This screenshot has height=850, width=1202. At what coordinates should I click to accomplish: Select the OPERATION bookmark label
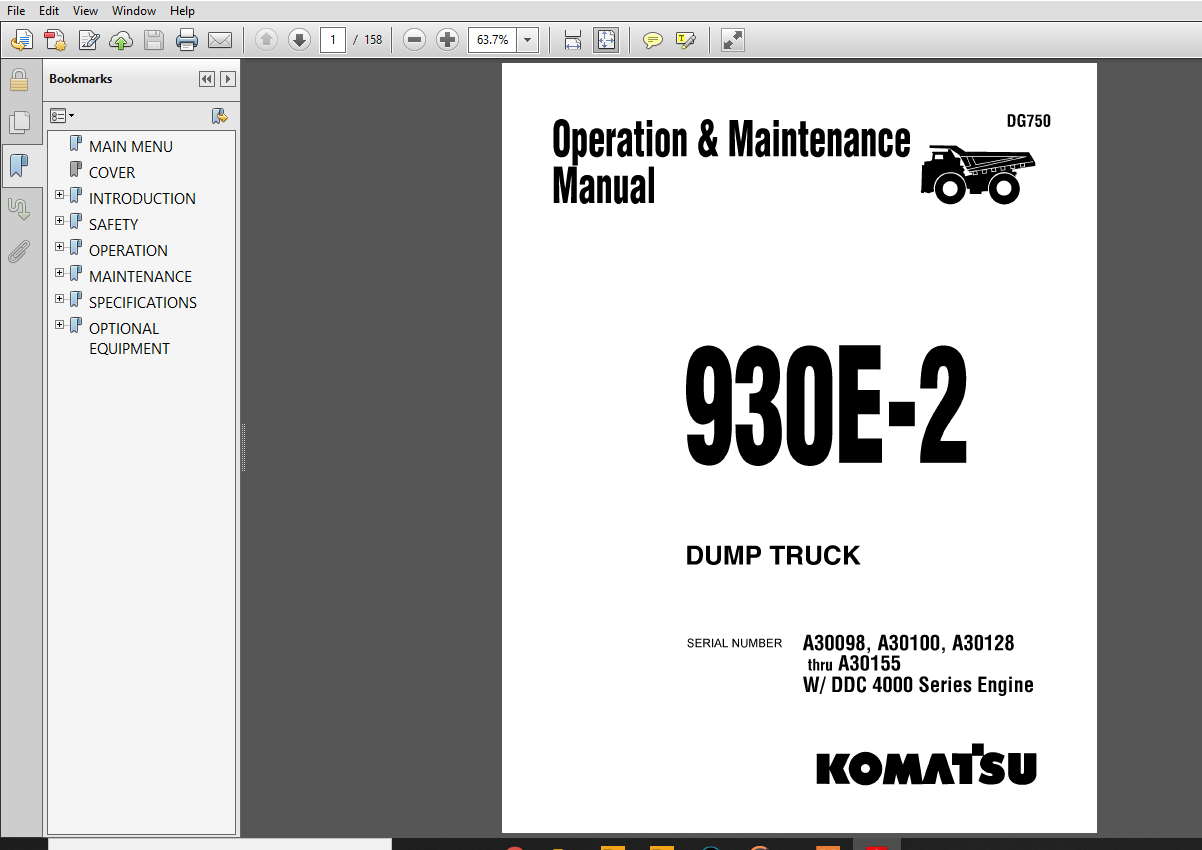pyautogui.click(x=128, y=250)
